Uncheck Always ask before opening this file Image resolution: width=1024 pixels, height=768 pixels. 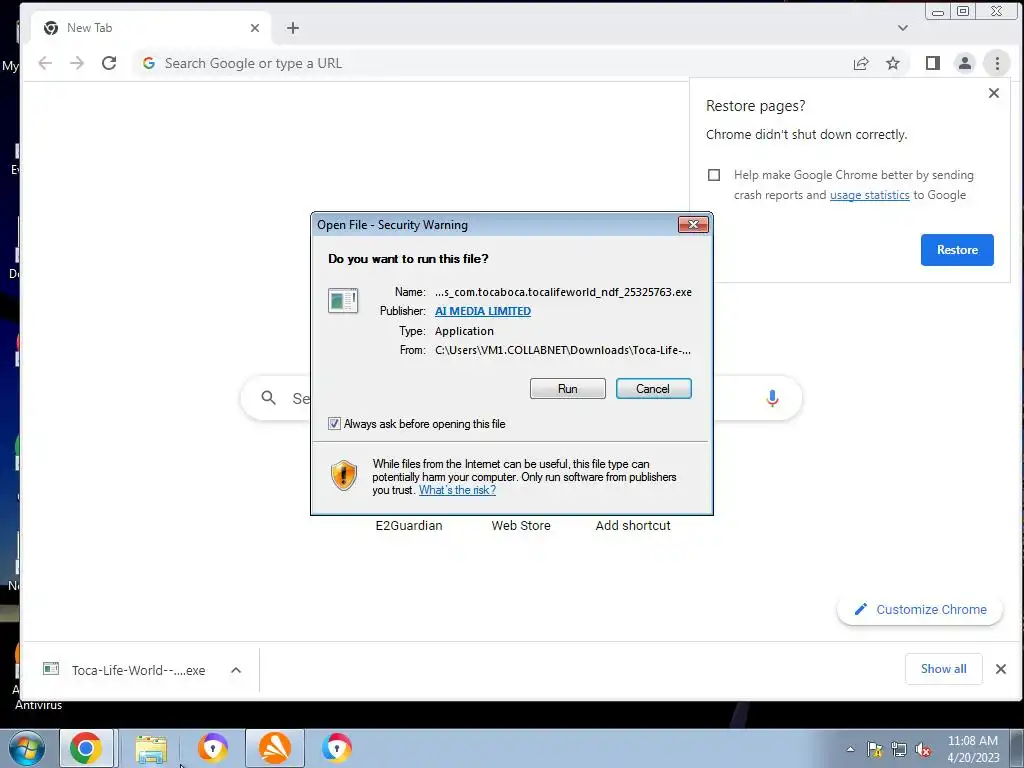pyautogui.click(x=334, y=424)
